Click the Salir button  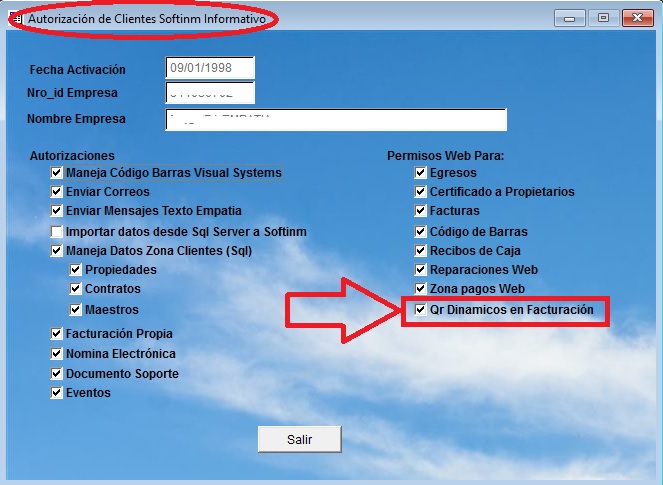(x=299, y=439)
